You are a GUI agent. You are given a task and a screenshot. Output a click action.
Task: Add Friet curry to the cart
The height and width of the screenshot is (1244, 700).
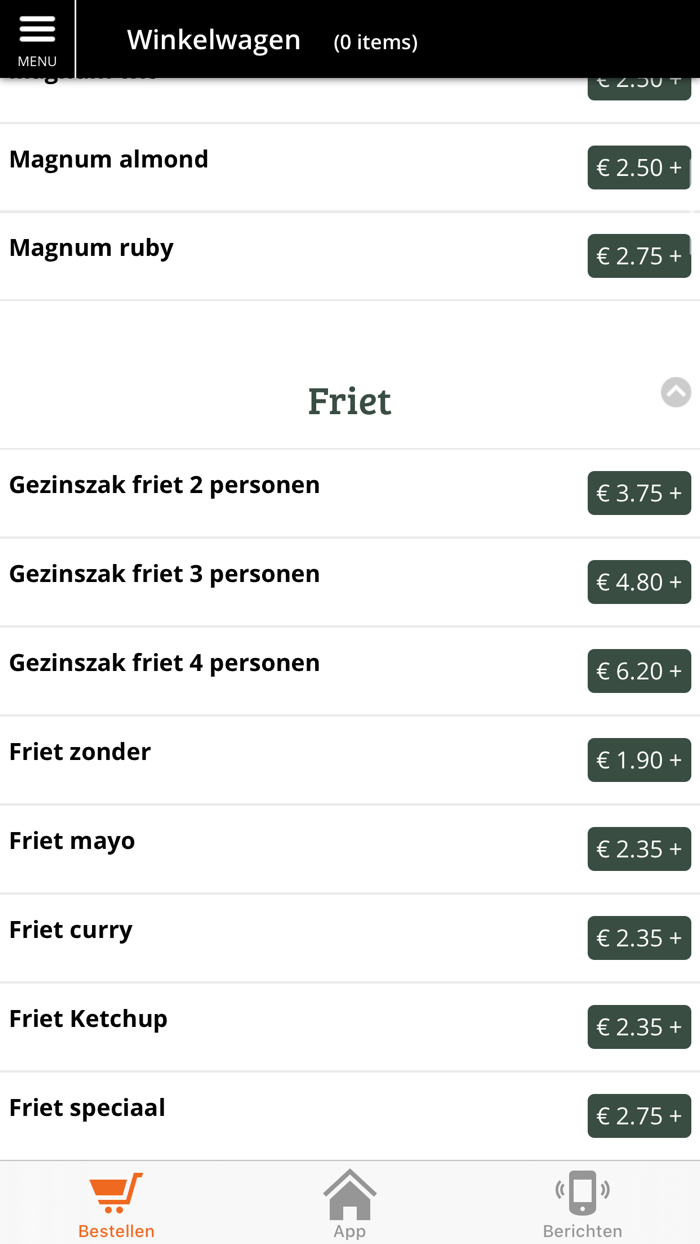(x=639, y=937)
